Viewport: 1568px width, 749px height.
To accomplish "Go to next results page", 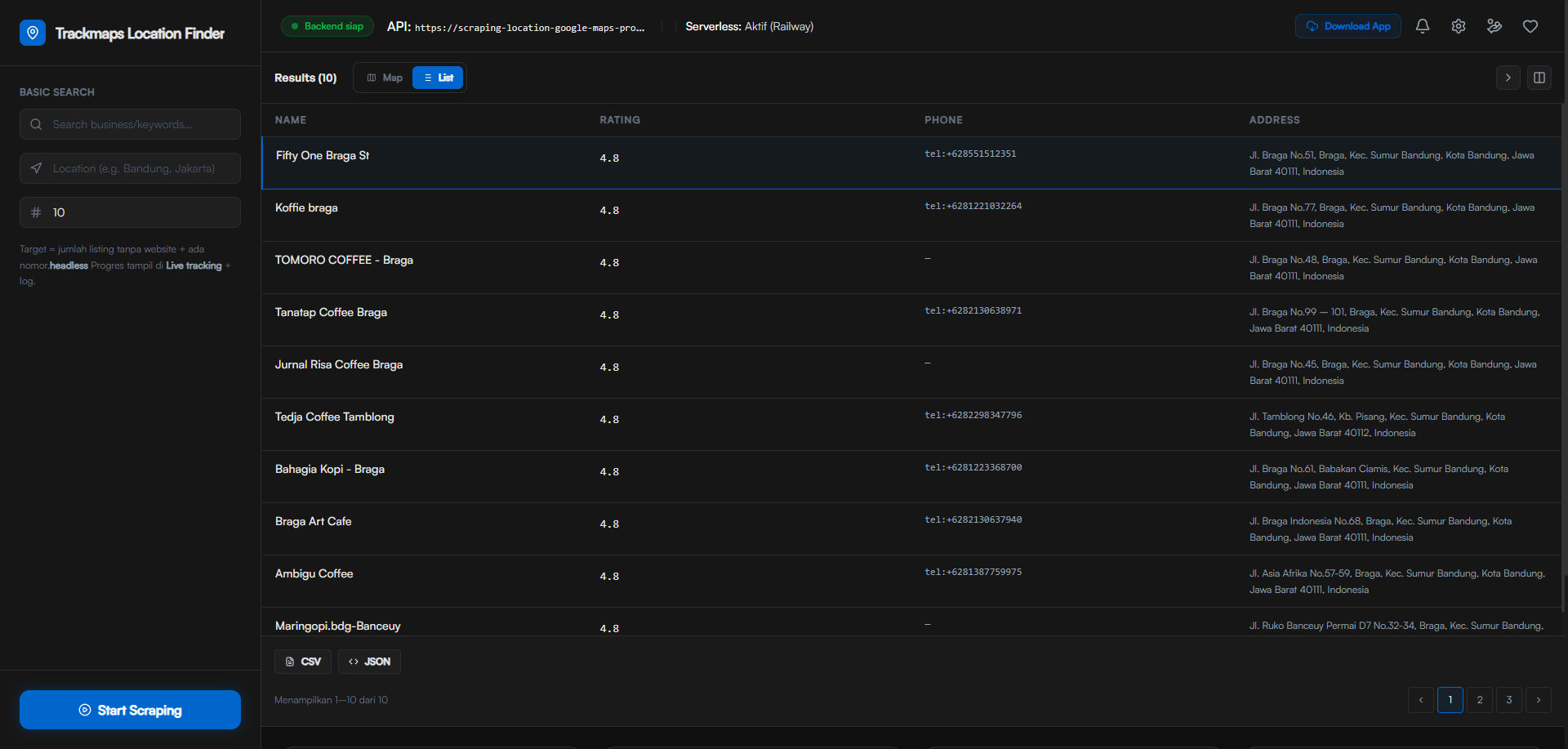I will click(x=1539, y=700).
